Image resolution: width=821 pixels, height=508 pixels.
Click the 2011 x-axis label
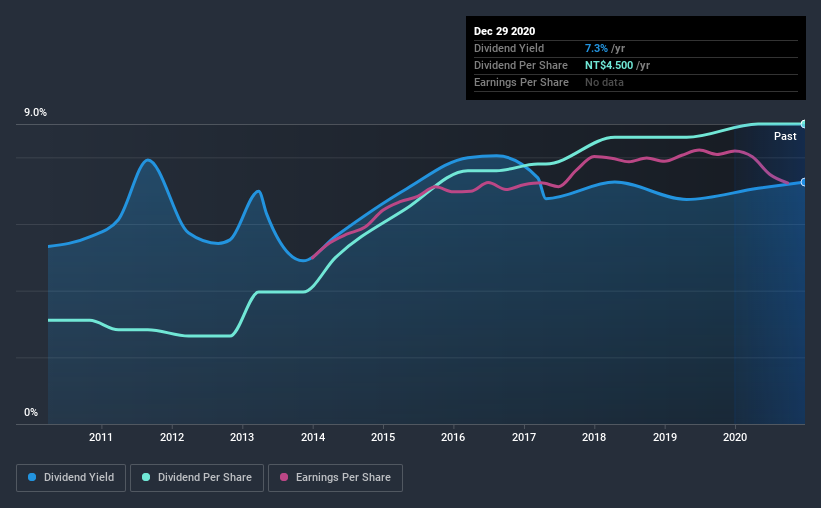coord(101,437)
